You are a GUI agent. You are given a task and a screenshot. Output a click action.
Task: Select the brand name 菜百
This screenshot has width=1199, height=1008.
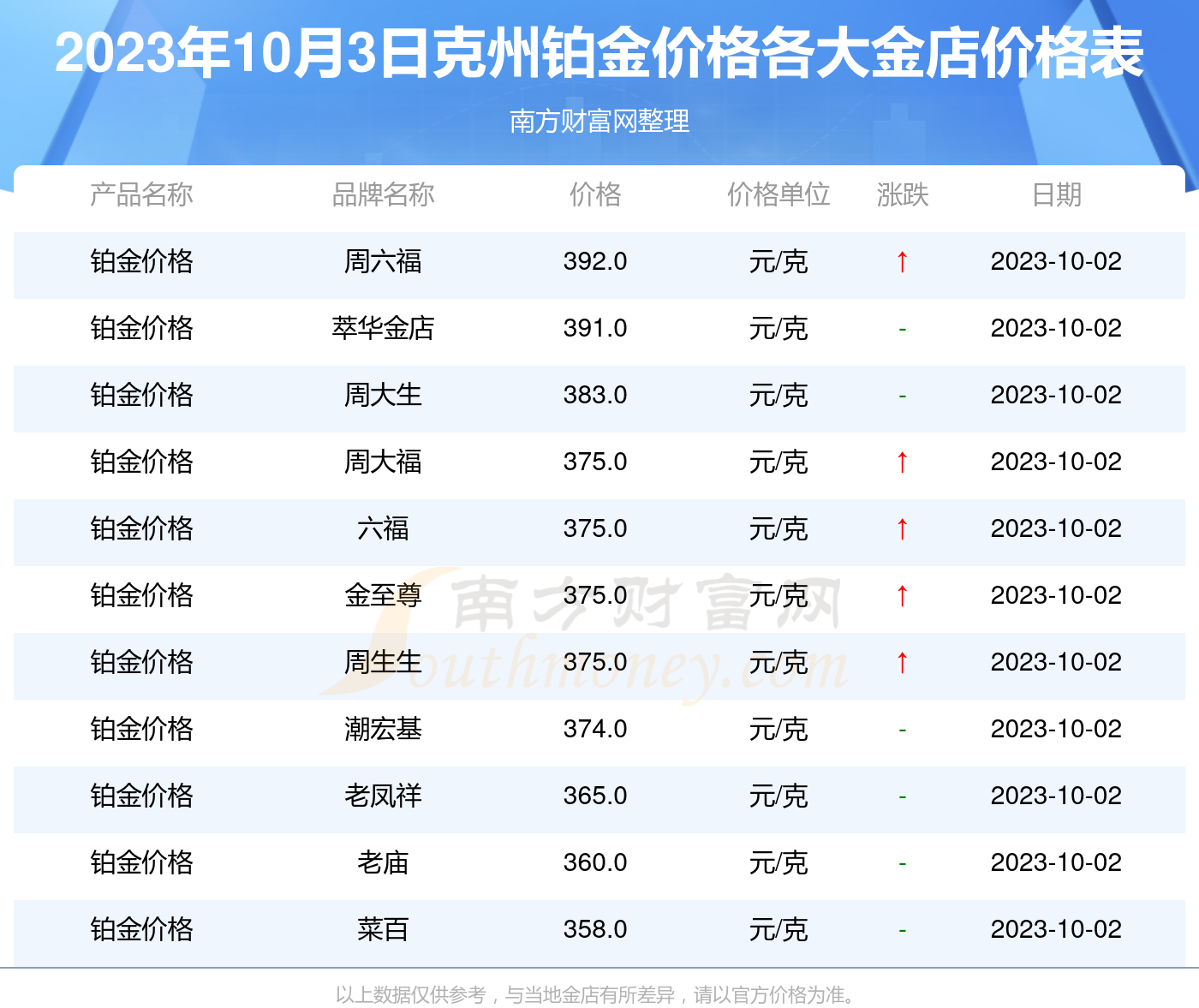point(383,930)
